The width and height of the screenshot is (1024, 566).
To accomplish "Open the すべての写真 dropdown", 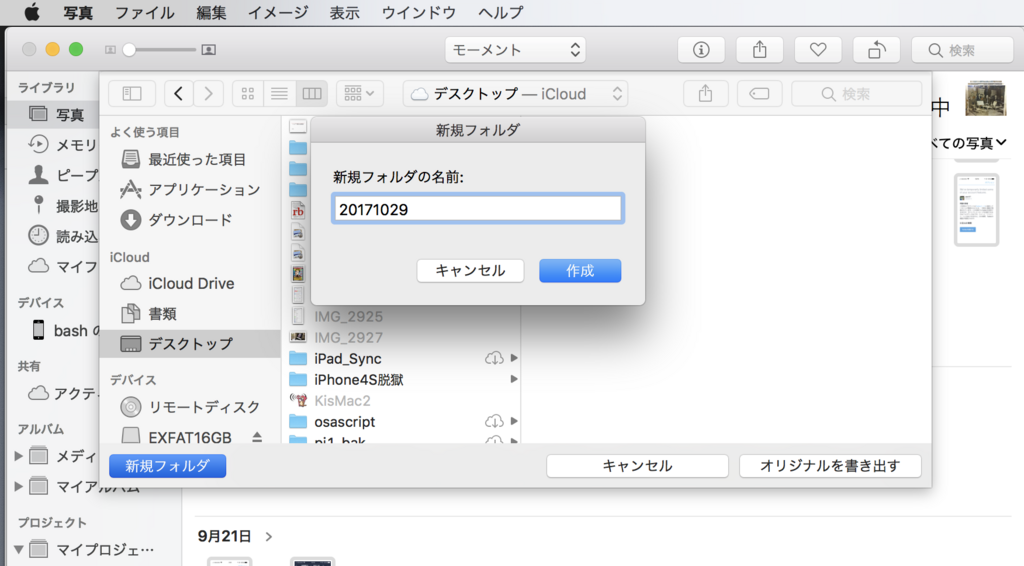I will point(968,143).
